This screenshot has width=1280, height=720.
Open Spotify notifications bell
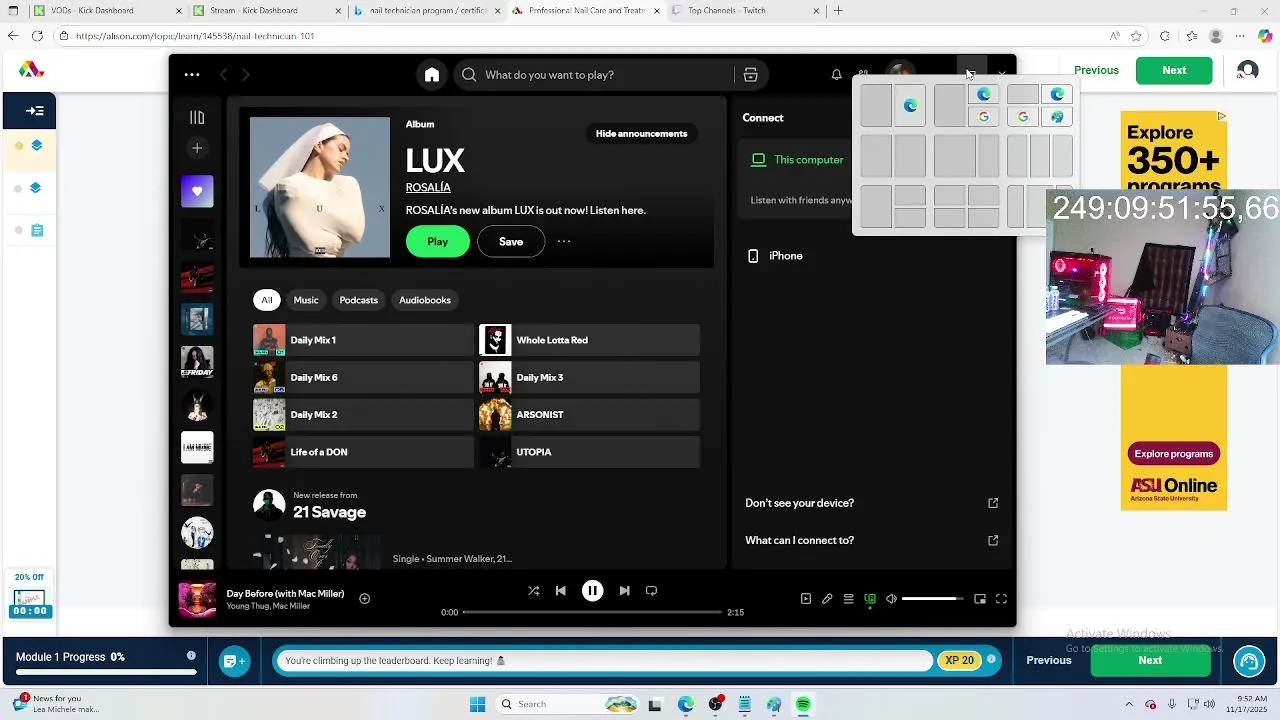click(837, 75)
